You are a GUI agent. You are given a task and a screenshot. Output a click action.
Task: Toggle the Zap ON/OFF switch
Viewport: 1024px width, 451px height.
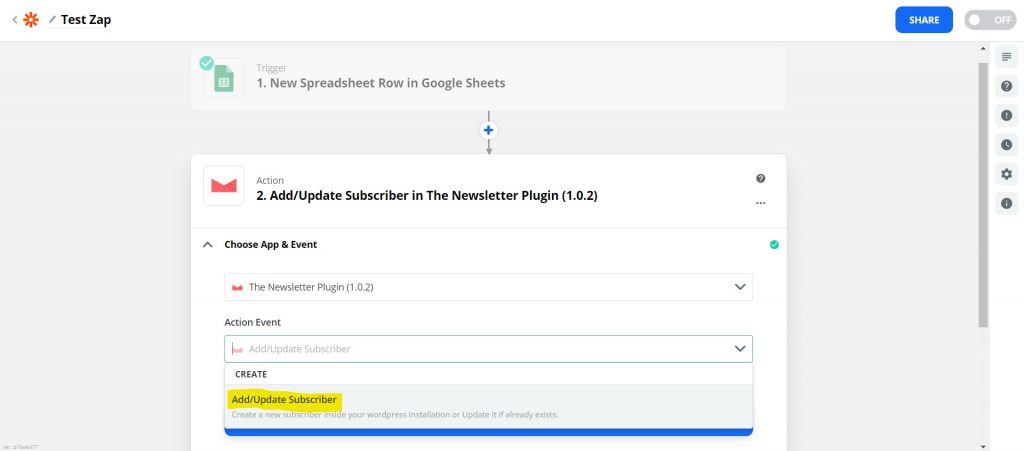tap(990, 20)
